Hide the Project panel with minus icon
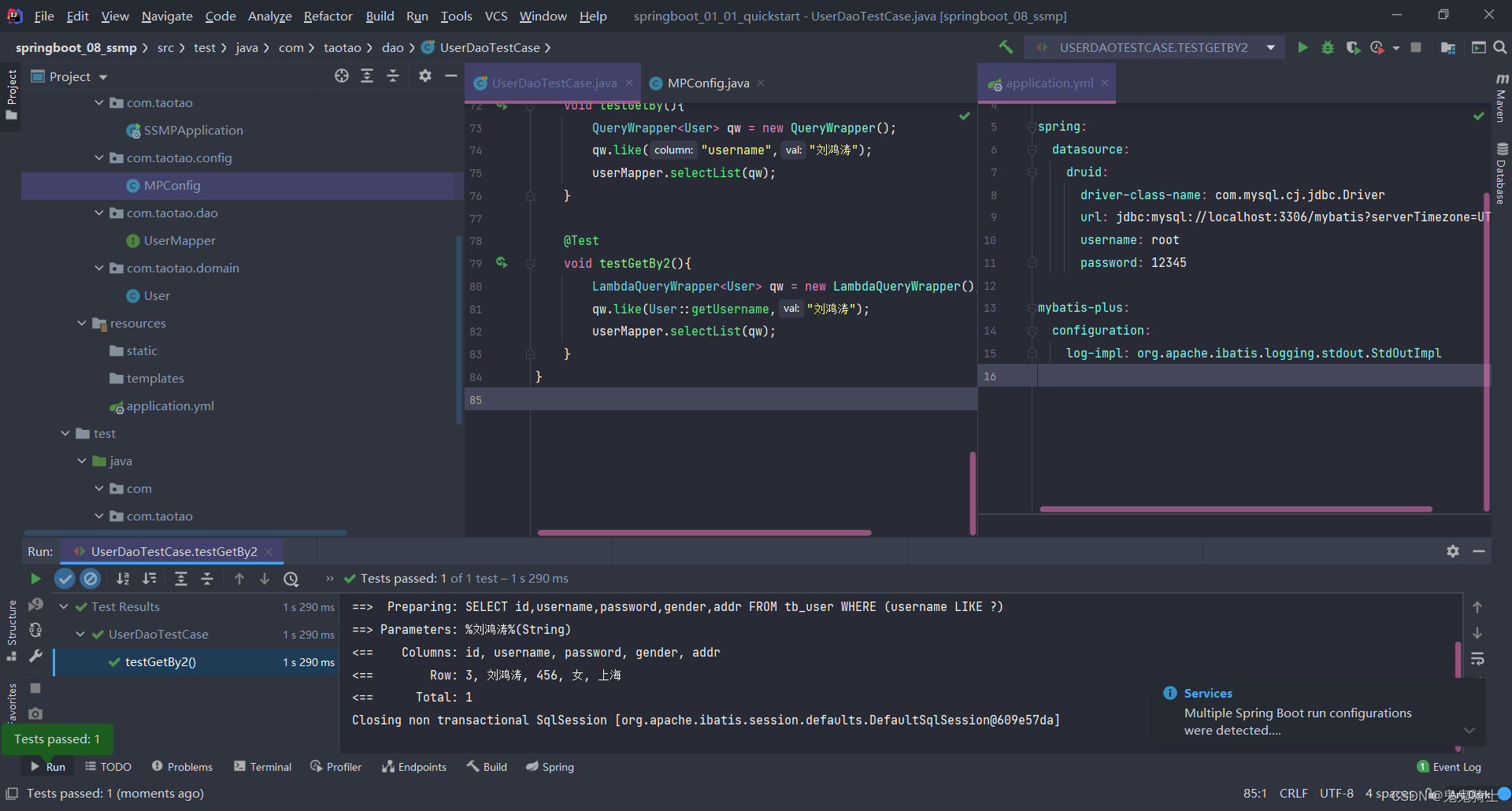This screenshot has height=811, width=1512. [451, 76]
